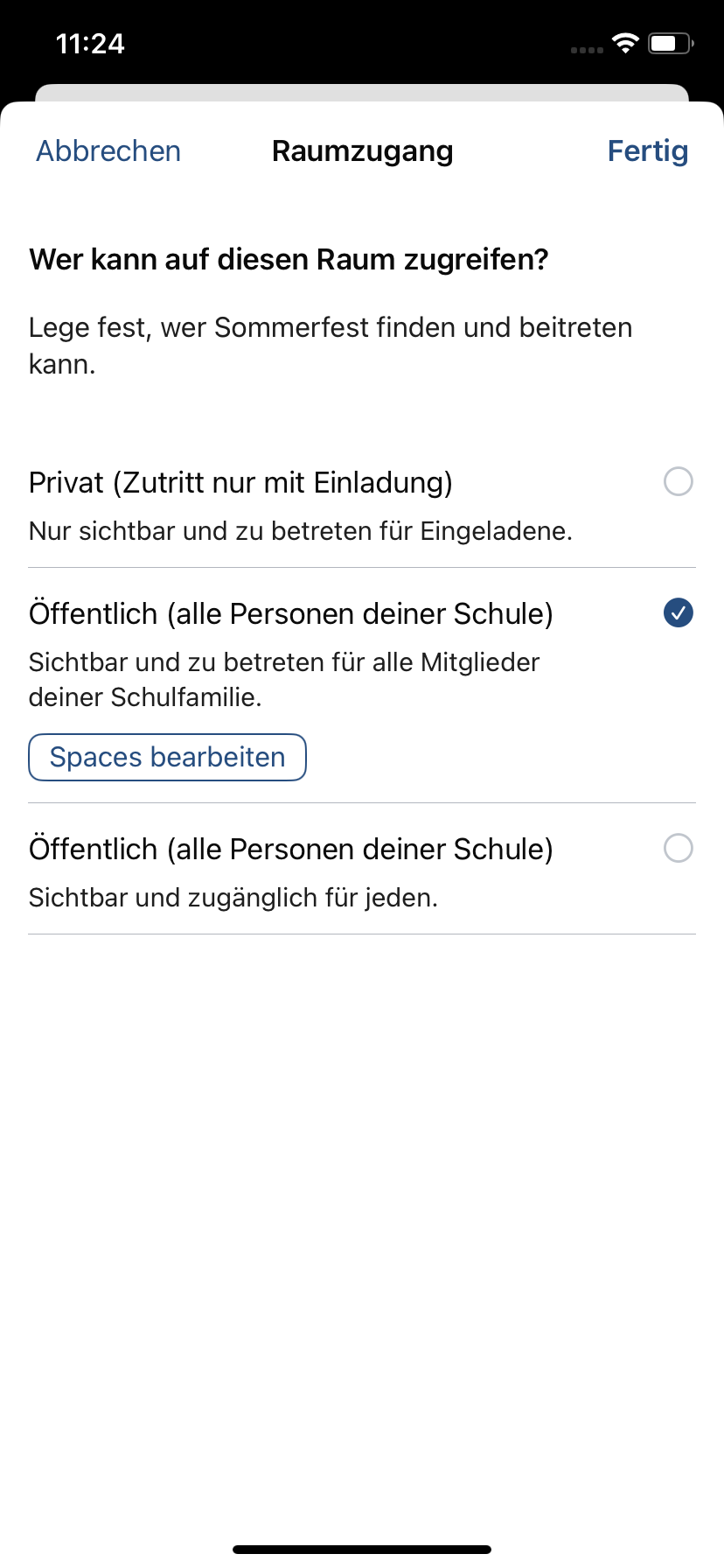
Task: Click the "Wer kann auf diesen Raum zugreifen?" heading
Action: coord(289,260)
